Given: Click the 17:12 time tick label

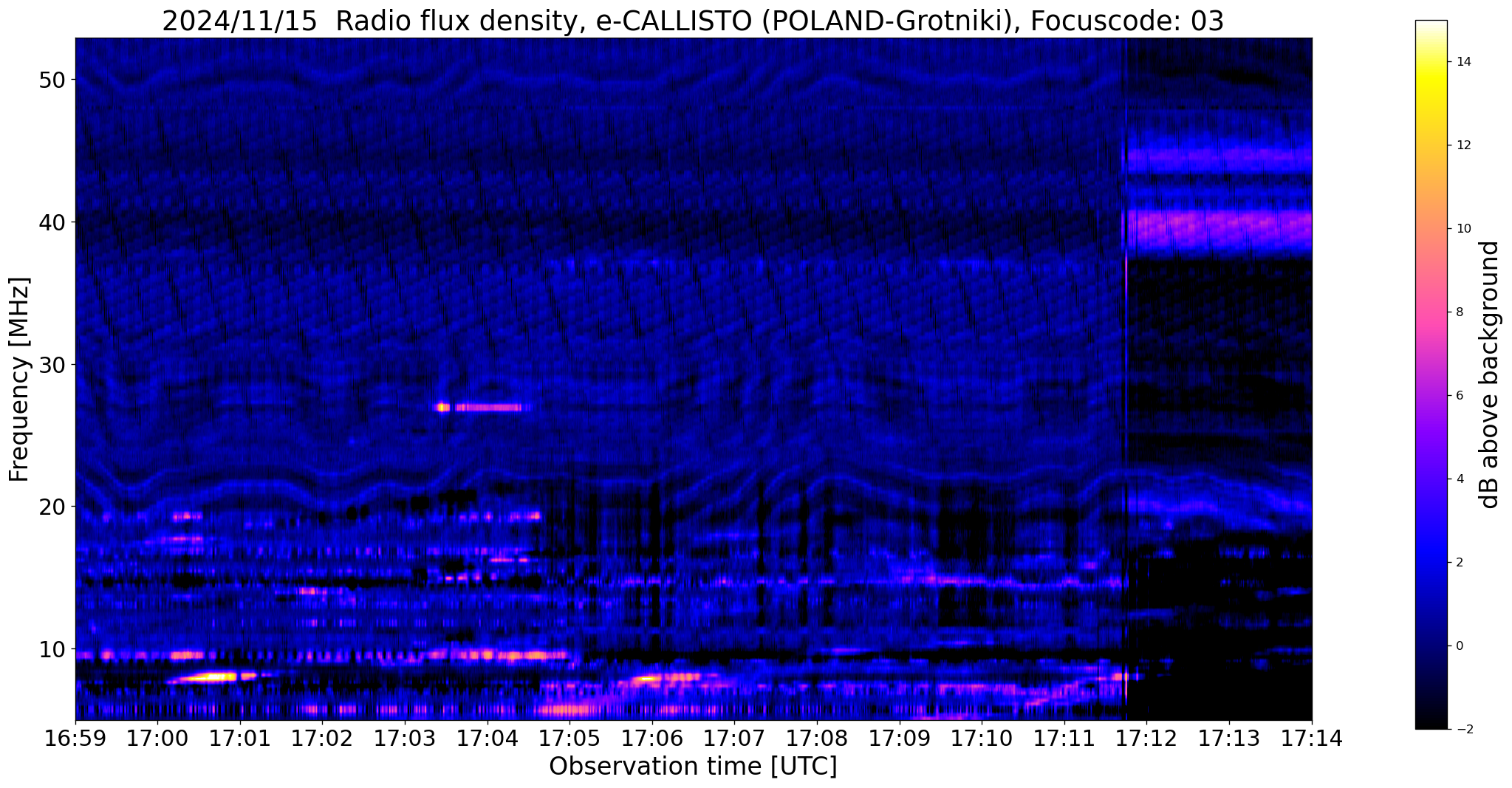Looking at the screenshot, I should tap(1147, 738).
